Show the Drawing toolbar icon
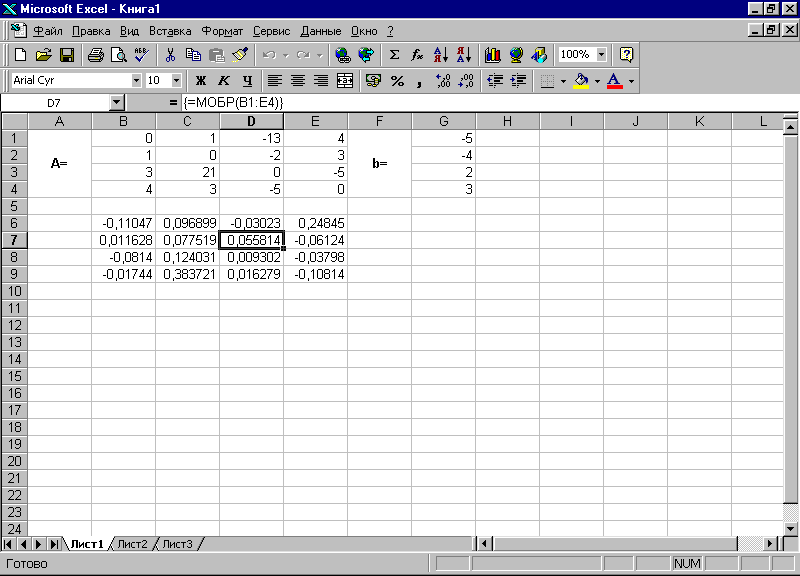Screen dimensions: 800x576 [539, 55]
